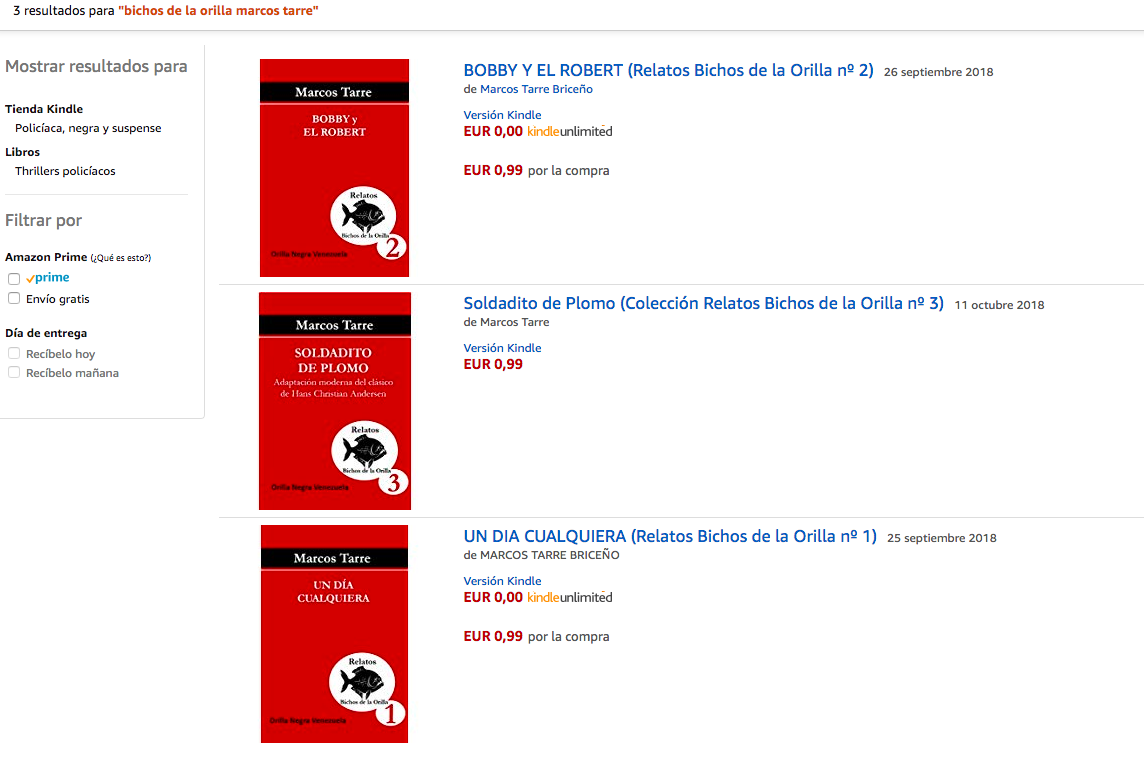Open the Bobby y el Robert book cover

[334, 168]
